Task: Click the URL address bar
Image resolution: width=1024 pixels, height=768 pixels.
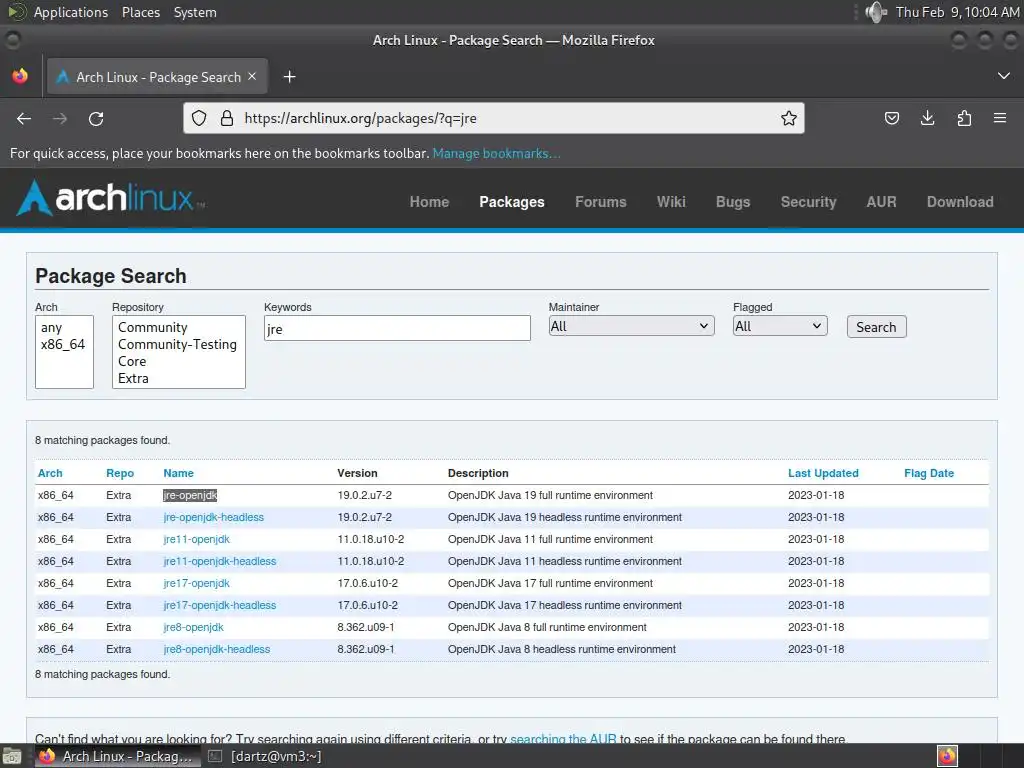Action: [x=493, y=118]
